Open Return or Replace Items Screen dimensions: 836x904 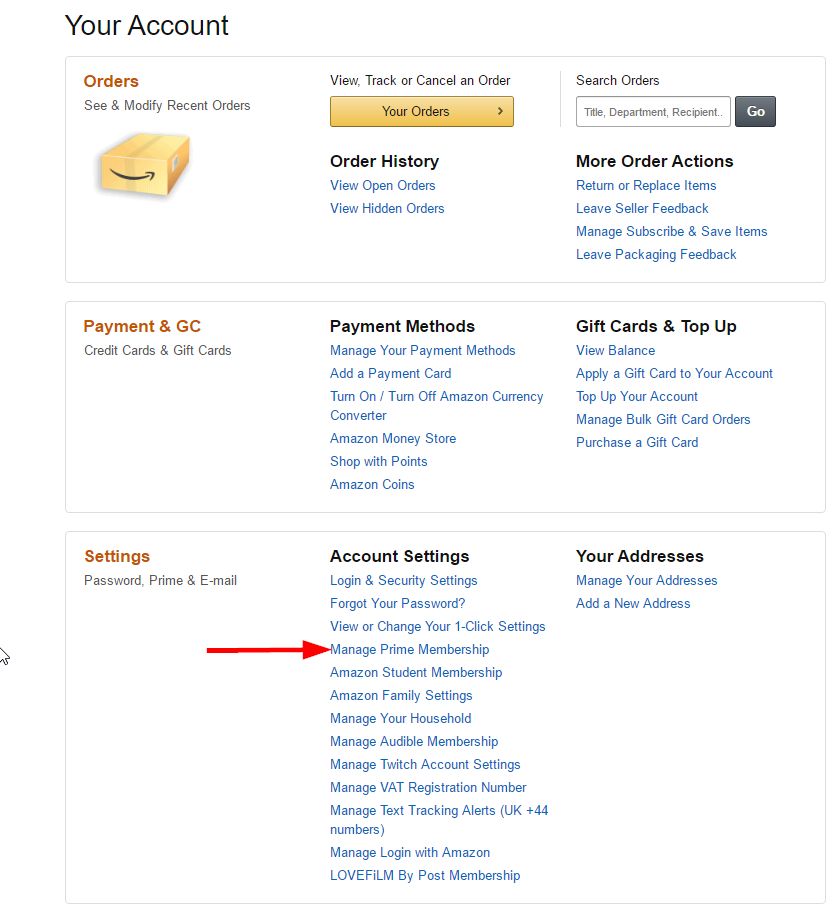[x=646, y=185]
